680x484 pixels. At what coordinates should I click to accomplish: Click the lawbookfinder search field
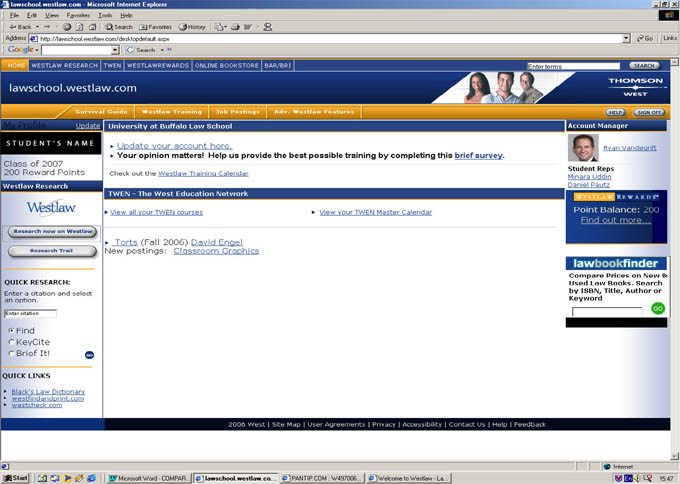pyautogui.click(x=607, y=311)
